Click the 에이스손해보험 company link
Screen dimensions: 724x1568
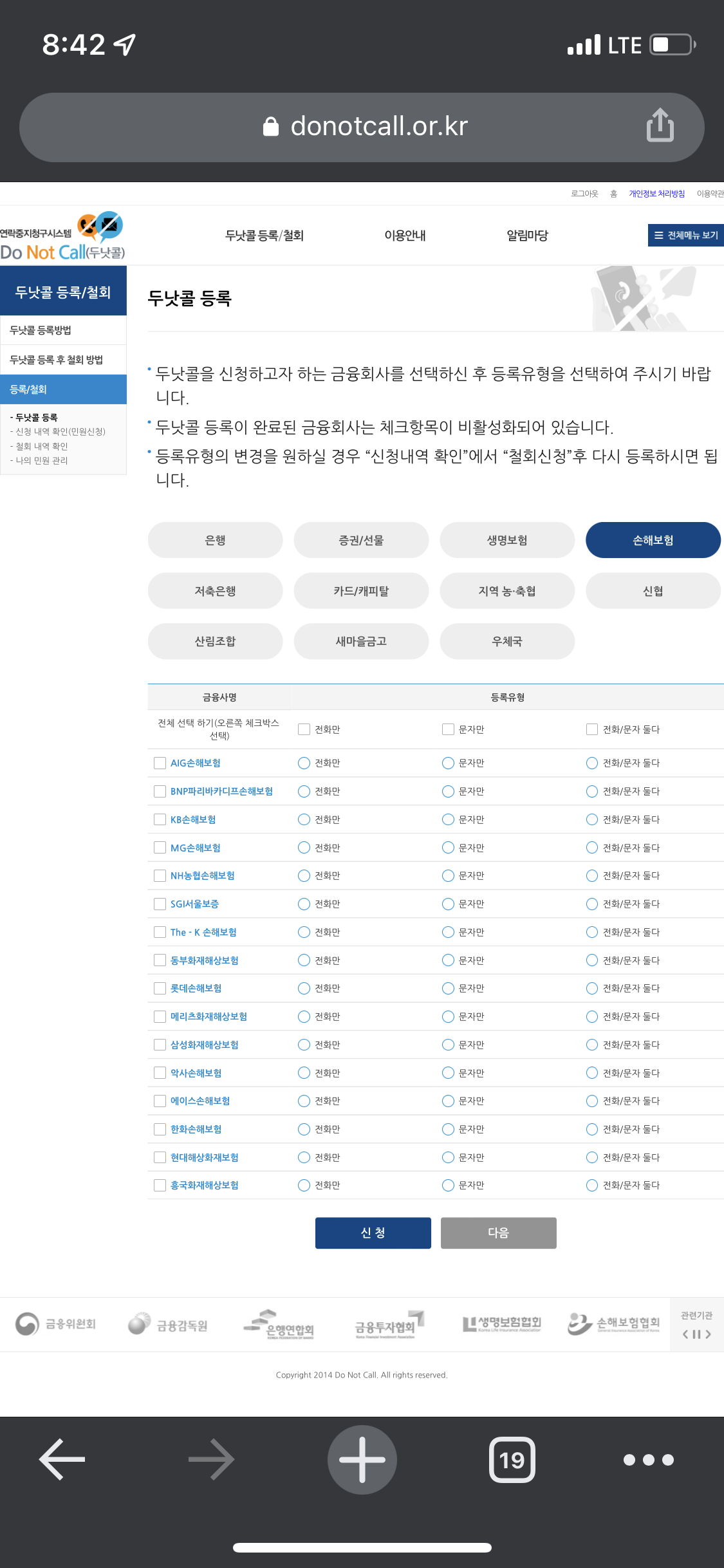[x=200, y=1101]
